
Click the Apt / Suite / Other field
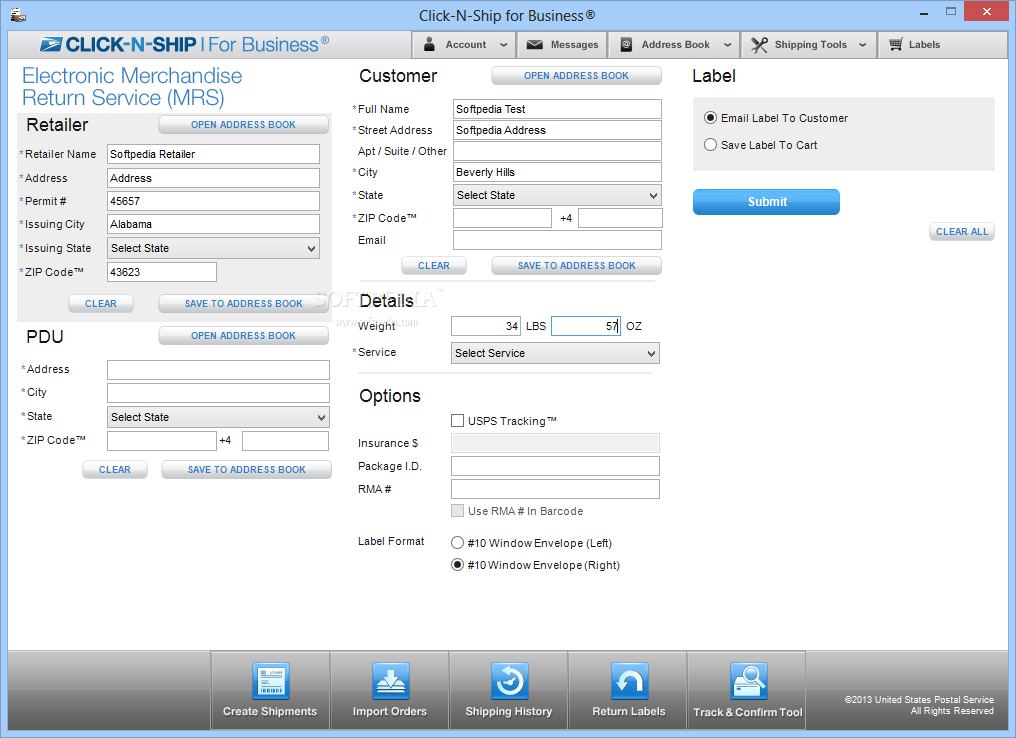pyautogui.click(x=557, y=151)
